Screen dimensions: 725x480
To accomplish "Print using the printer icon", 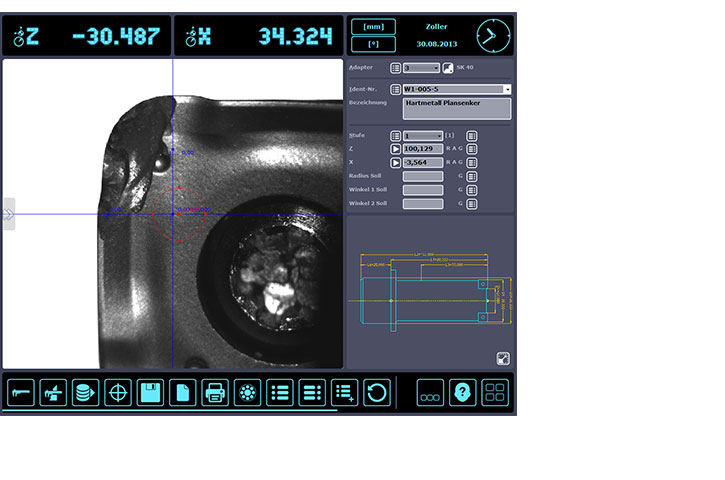I will [x=215, y=392].
